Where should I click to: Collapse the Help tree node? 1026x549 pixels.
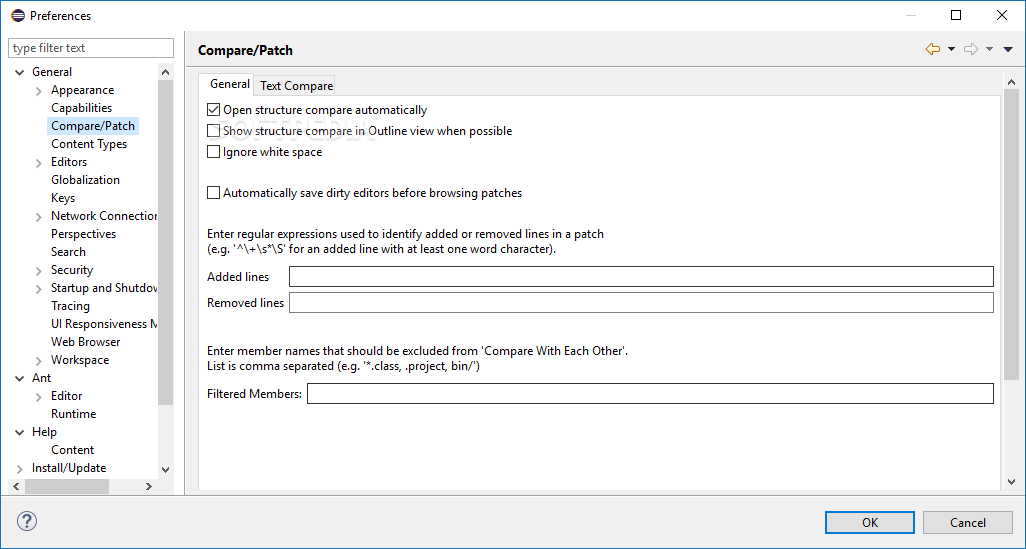coord(20,432)
